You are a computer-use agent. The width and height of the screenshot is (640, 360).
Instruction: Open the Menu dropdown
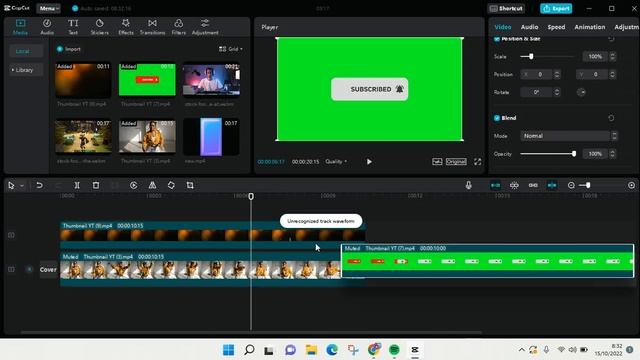(x=49, y=8)
